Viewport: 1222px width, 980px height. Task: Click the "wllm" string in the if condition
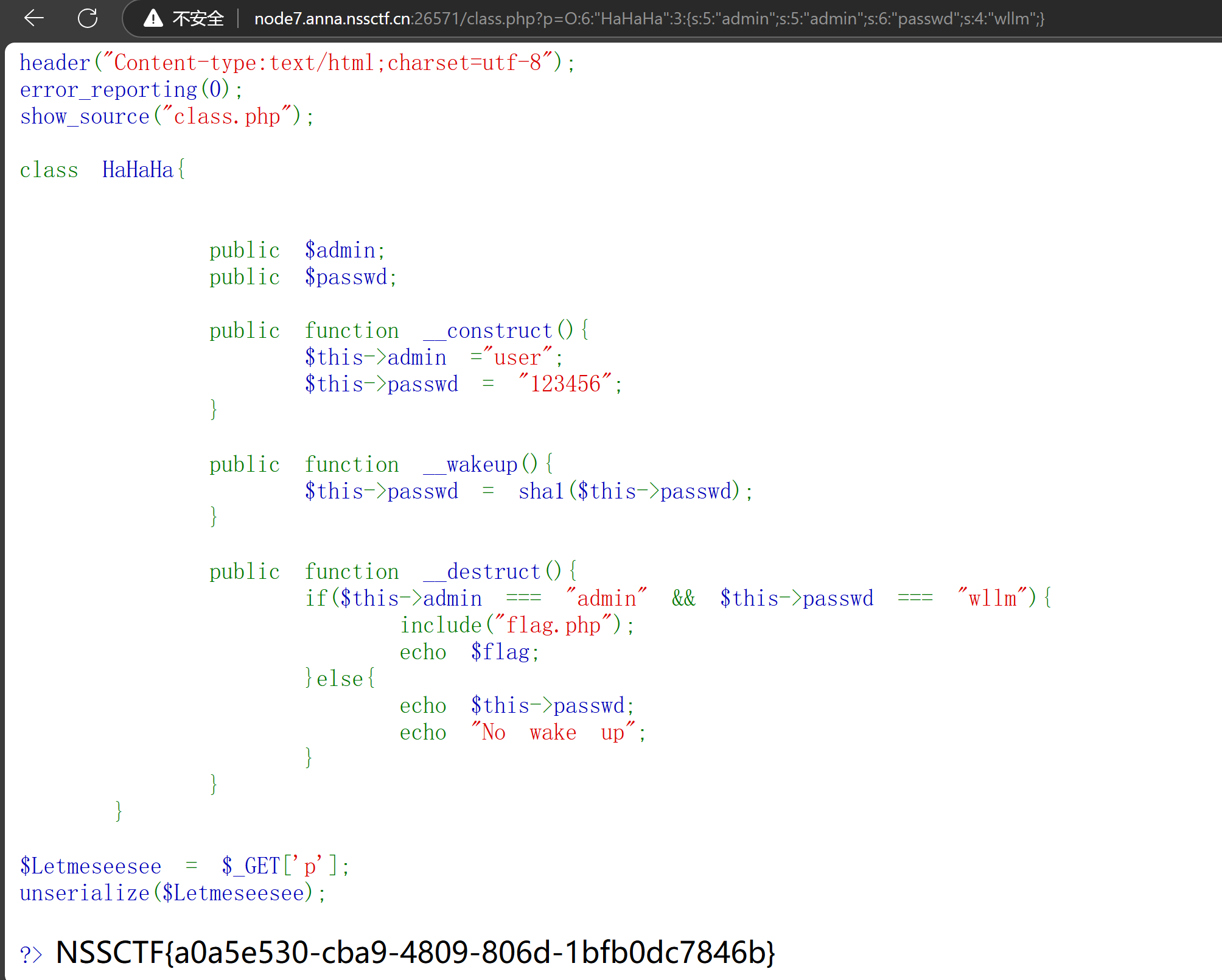[x=992, y=598]
